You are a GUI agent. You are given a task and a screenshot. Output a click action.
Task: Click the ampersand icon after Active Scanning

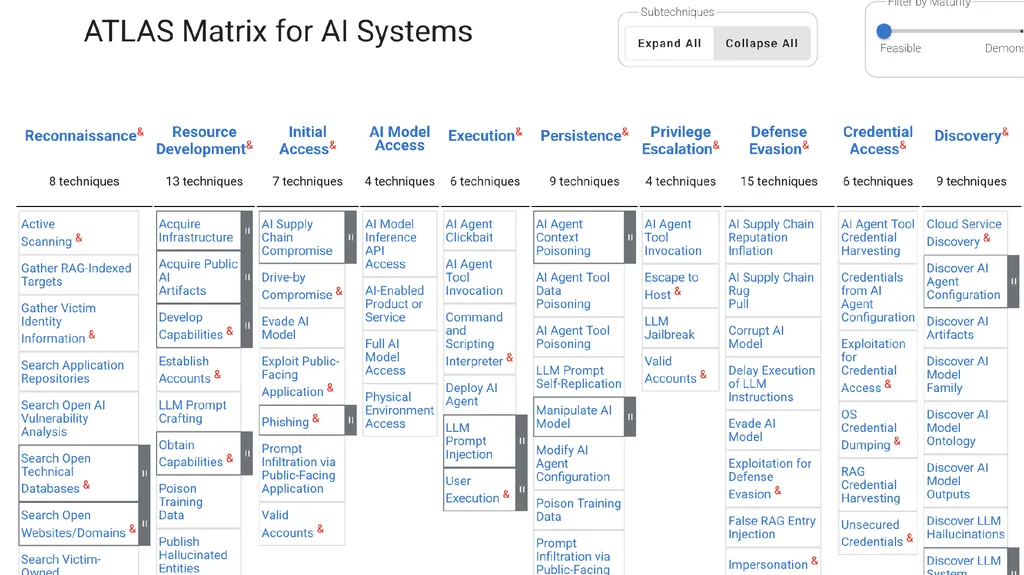tap(78, 238)
